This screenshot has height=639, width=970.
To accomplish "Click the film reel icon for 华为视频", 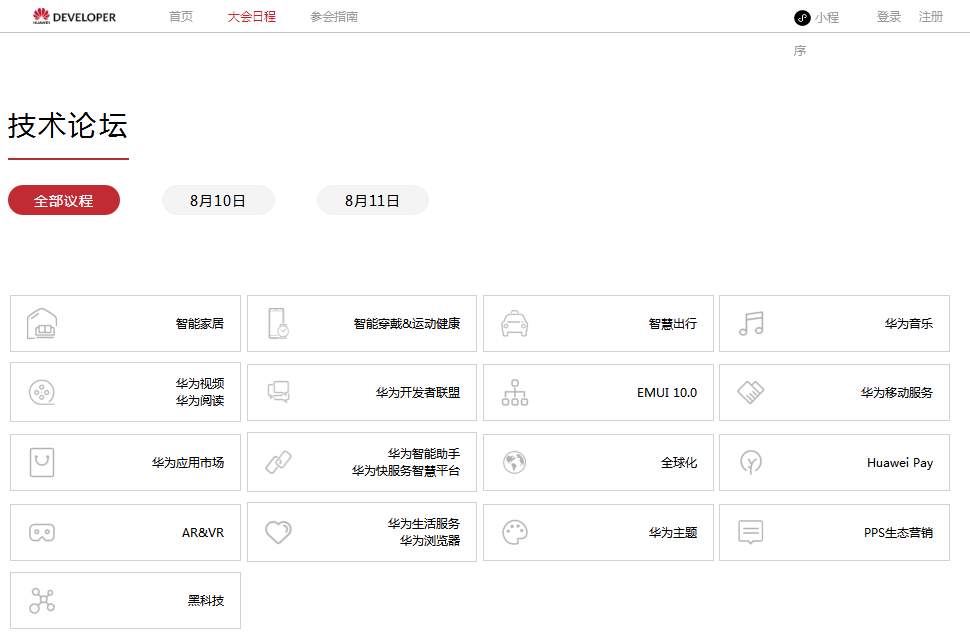I will (x=42, y=392).
